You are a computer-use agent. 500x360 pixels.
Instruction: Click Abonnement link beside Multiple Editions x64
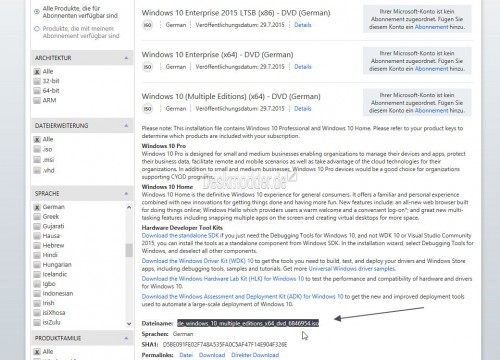click(432, 111)
